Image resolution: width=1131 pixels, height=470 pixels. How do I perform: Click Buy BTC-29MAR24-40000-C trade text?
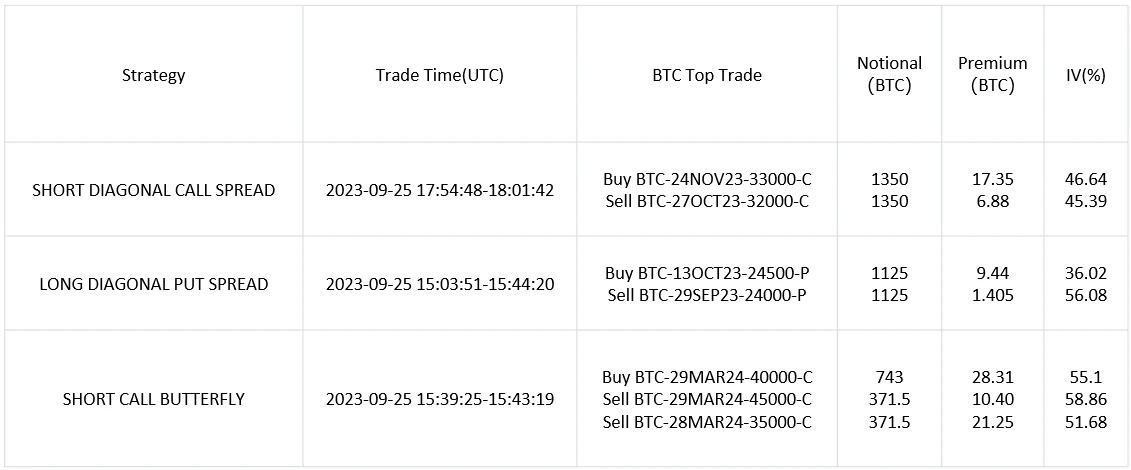click(x=707, y=376)
